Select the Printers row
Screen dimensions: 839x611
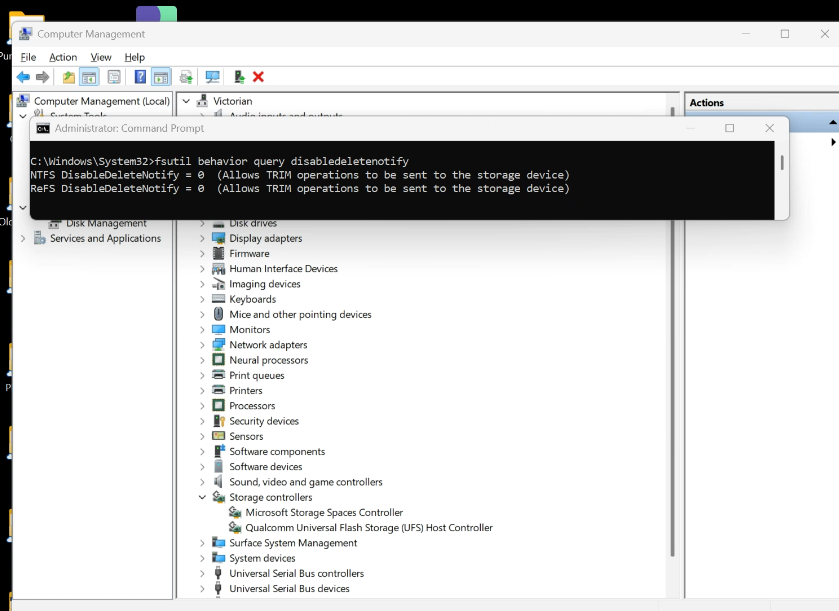[x=246, y=391]
